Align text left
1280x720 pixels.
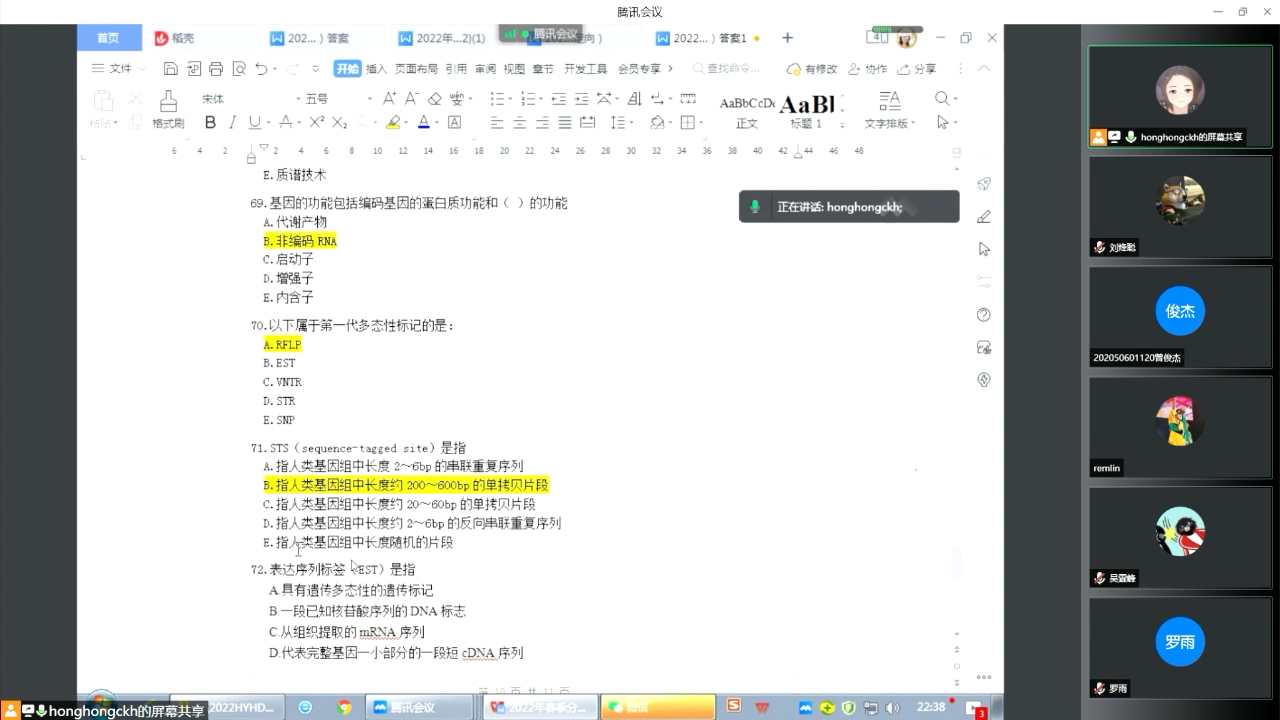point(497,122)
